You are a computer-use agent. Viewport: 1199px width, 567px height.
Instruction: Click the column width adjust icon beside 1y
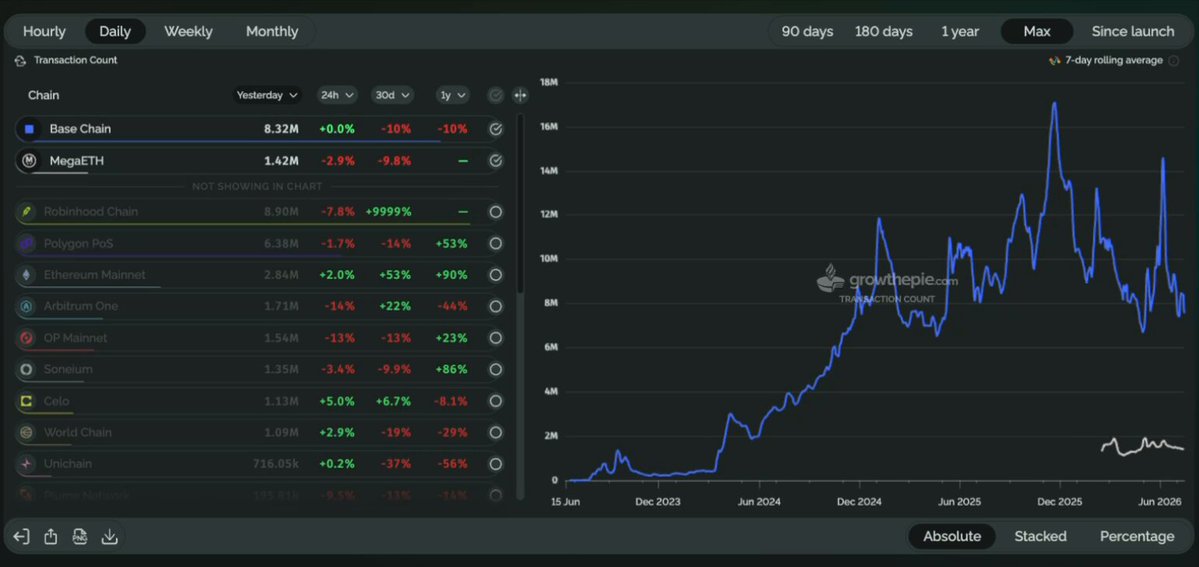pos(520,95)
